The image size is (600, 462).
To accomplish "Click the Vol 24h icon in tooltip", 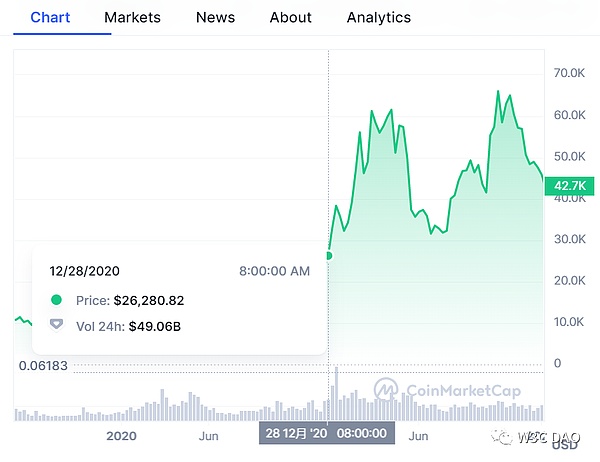I will 56,326.
